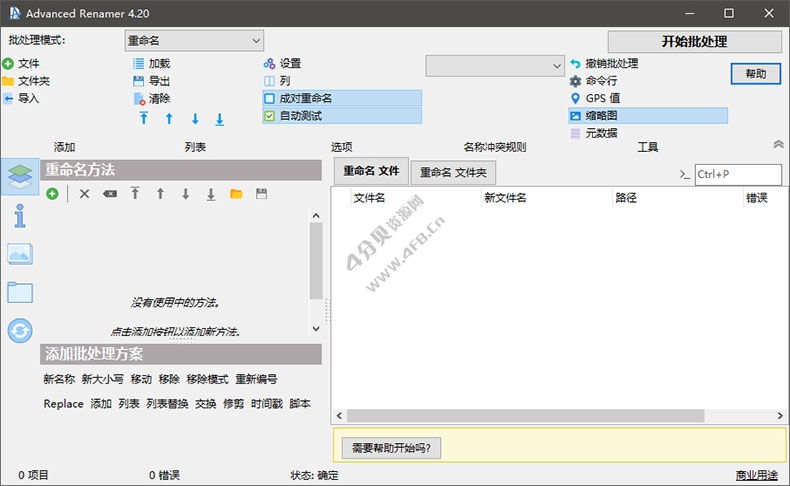
Task: Open the name collision rule dropdown
Action: pyautogui.click(x=495, y=66)
